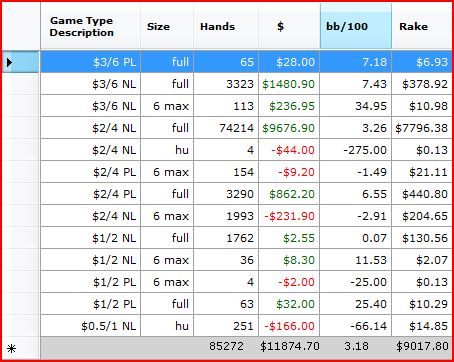Click the $862.20 winnings cell
454x362 pixels.
tap(289, 194)
